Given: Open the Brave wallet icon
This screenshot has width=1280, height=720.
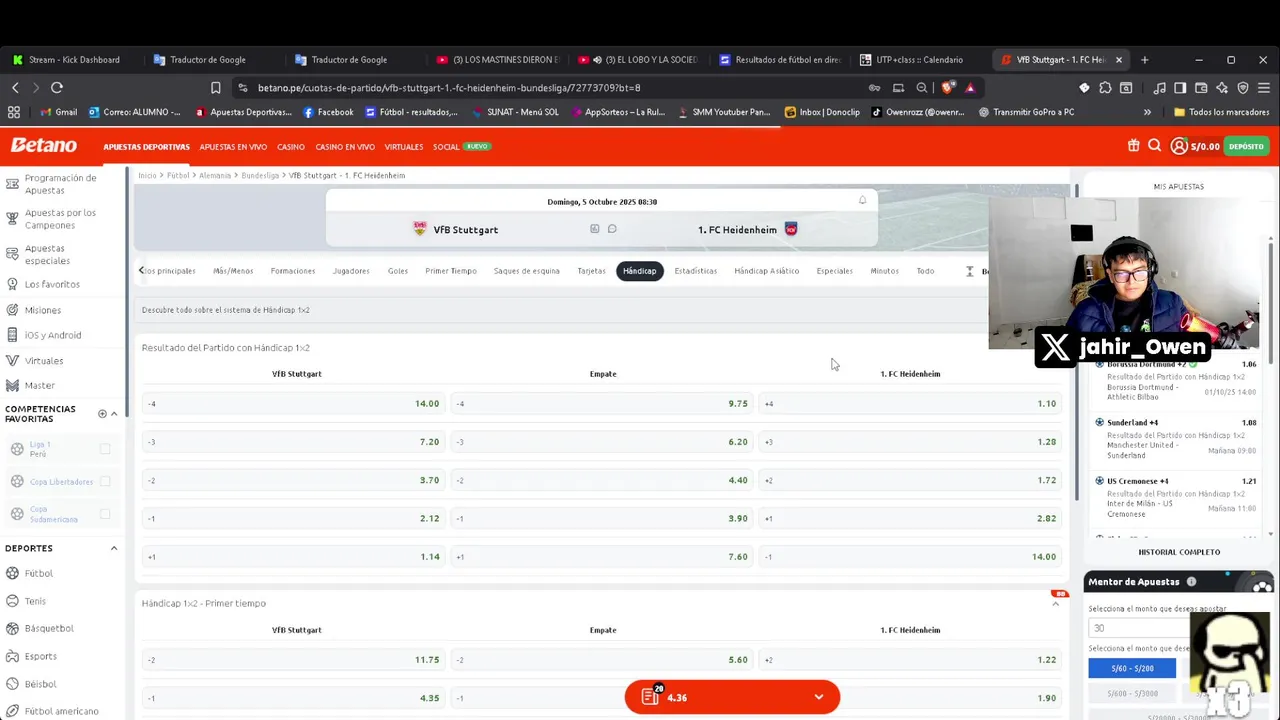Looking at the screenshot, I should pos(1201,88).
